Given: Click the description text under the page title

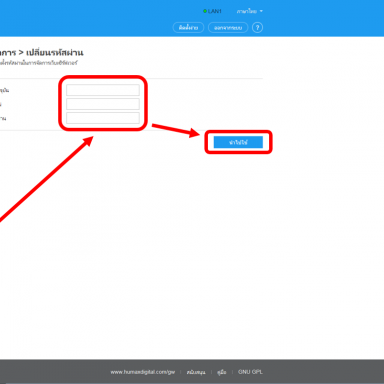Looking at the screenshot, I should (x=39, y=63).
